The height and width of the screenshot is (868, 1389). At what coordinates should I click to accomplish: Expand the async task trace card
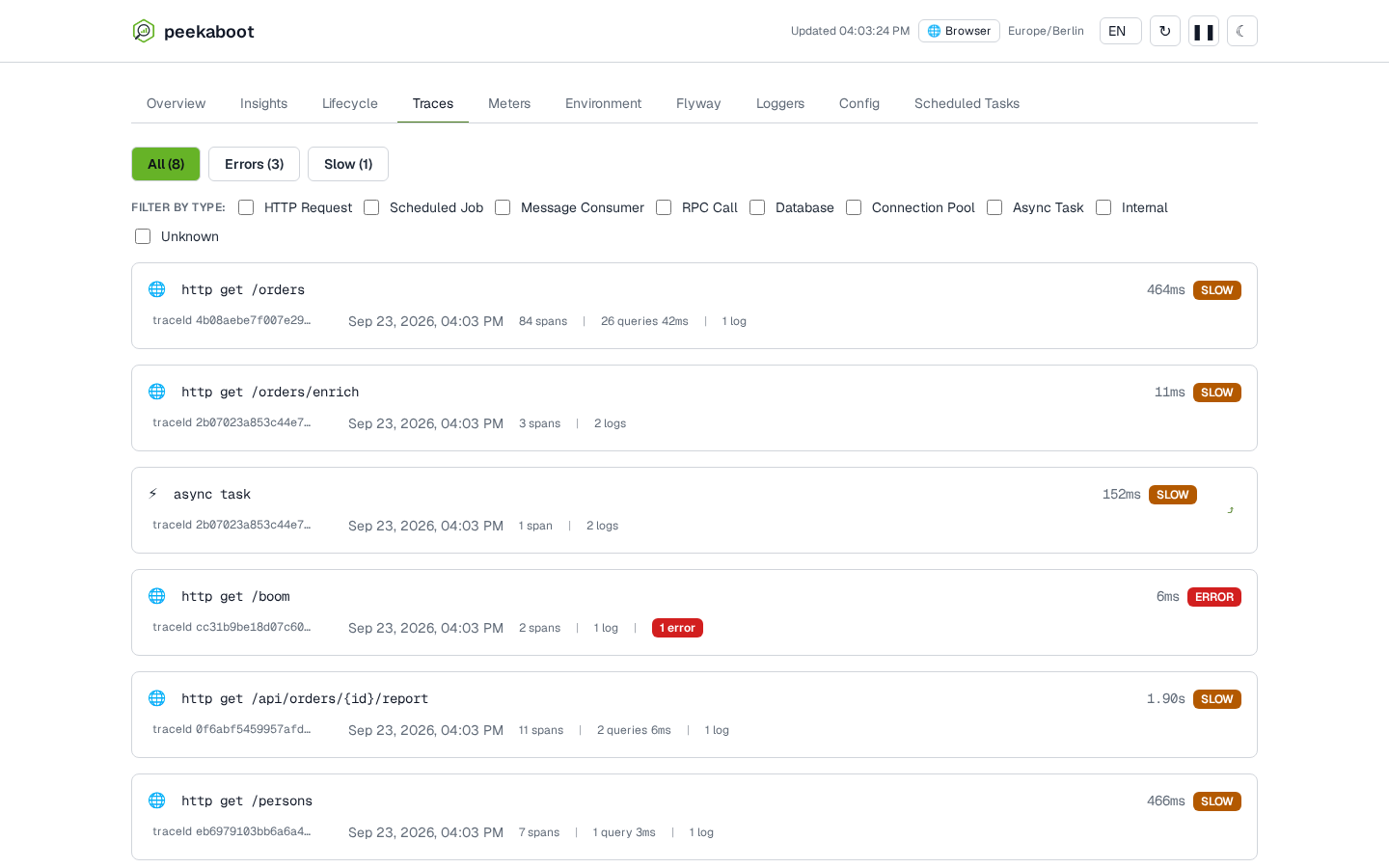pyautogui.click(x=694, y=510)
